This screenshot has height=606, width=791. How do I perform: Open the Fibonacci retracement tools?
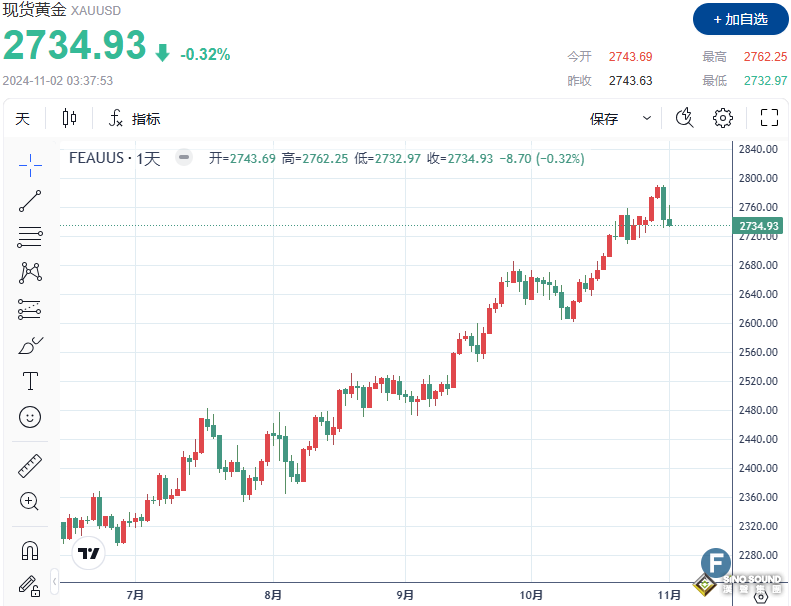click(30, 237)
